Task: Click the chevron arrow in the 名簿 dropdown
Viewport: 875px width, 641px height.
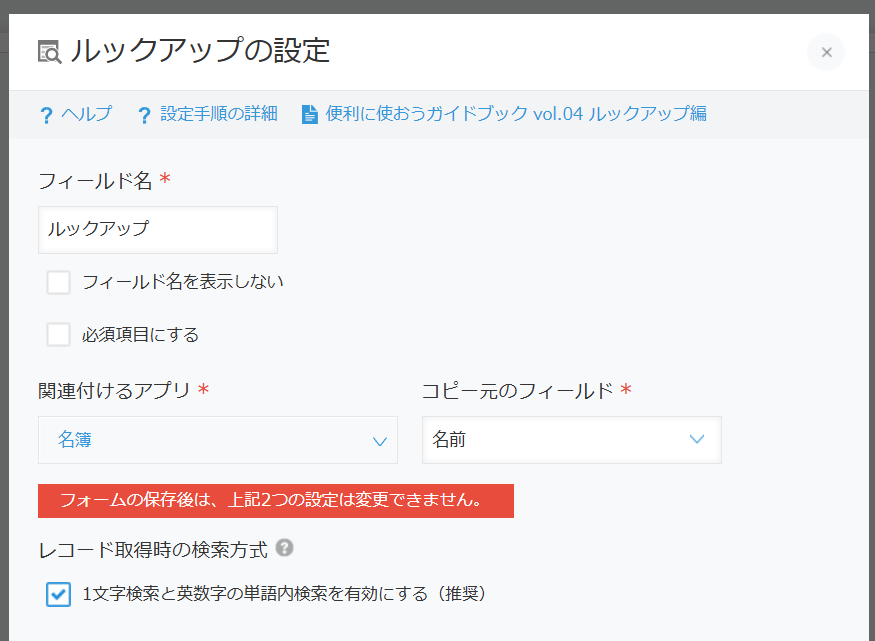Action: (x=379, y=441)
